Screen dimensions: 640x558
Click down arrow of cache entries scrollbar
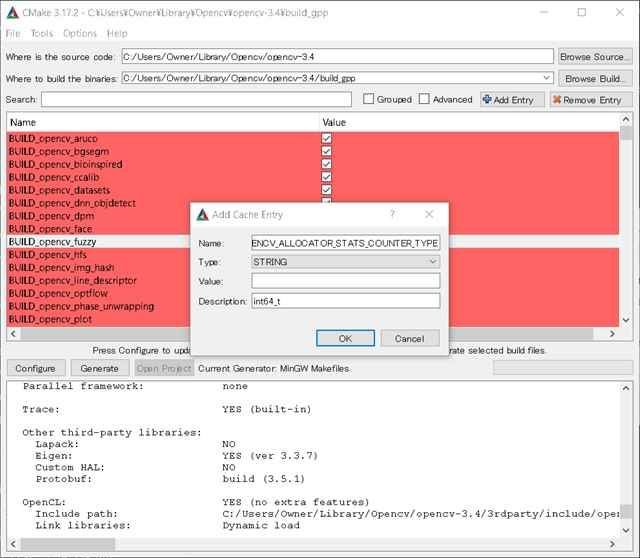[x=626, y=320]
